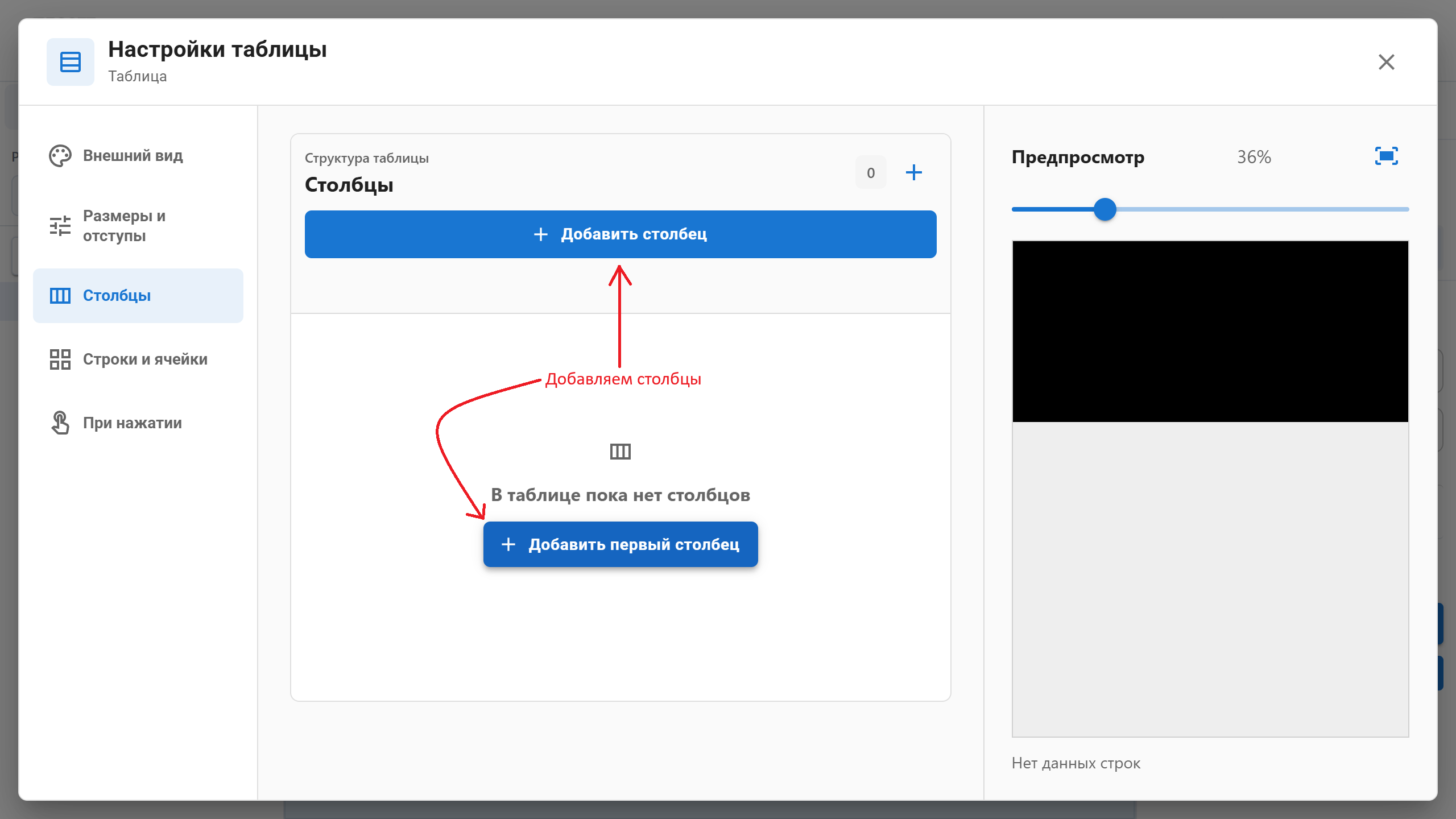The width and height of the screenshot is (1456, 819).
Task: Click the plus icon next to column count
Action: 913,172
